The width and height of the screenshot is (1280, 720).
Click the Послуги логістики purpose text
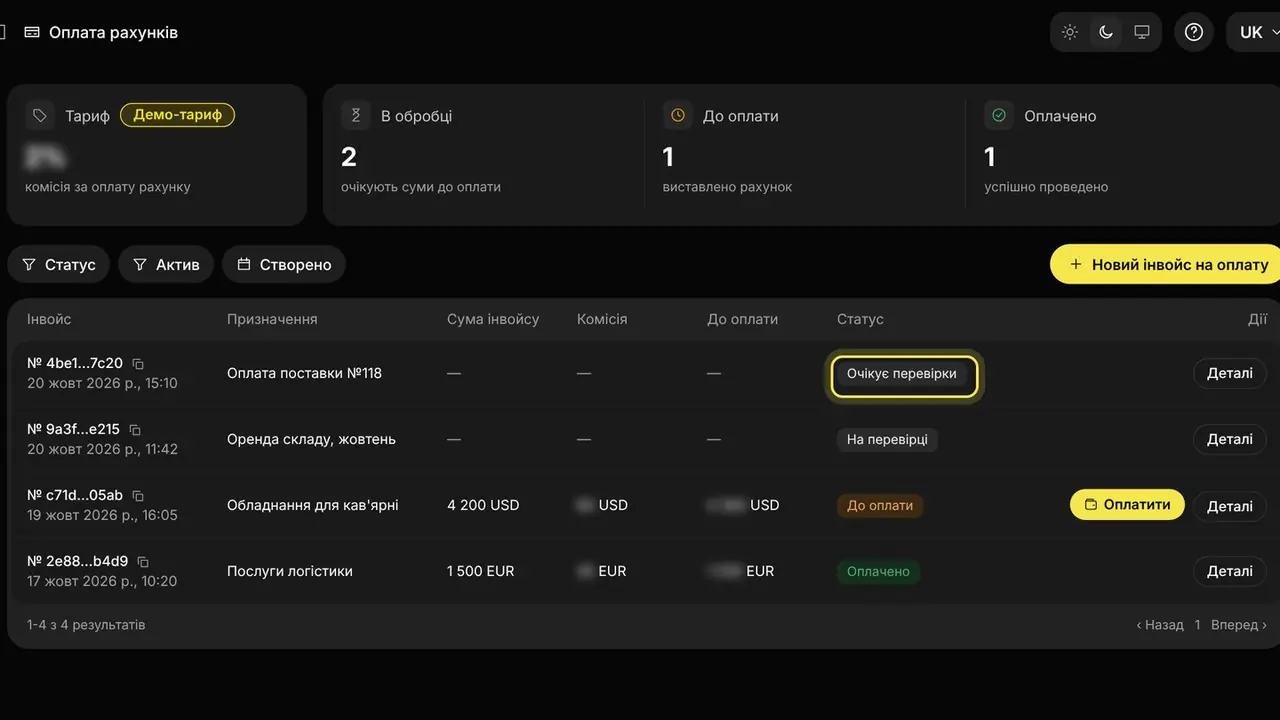tap(290, 571)
